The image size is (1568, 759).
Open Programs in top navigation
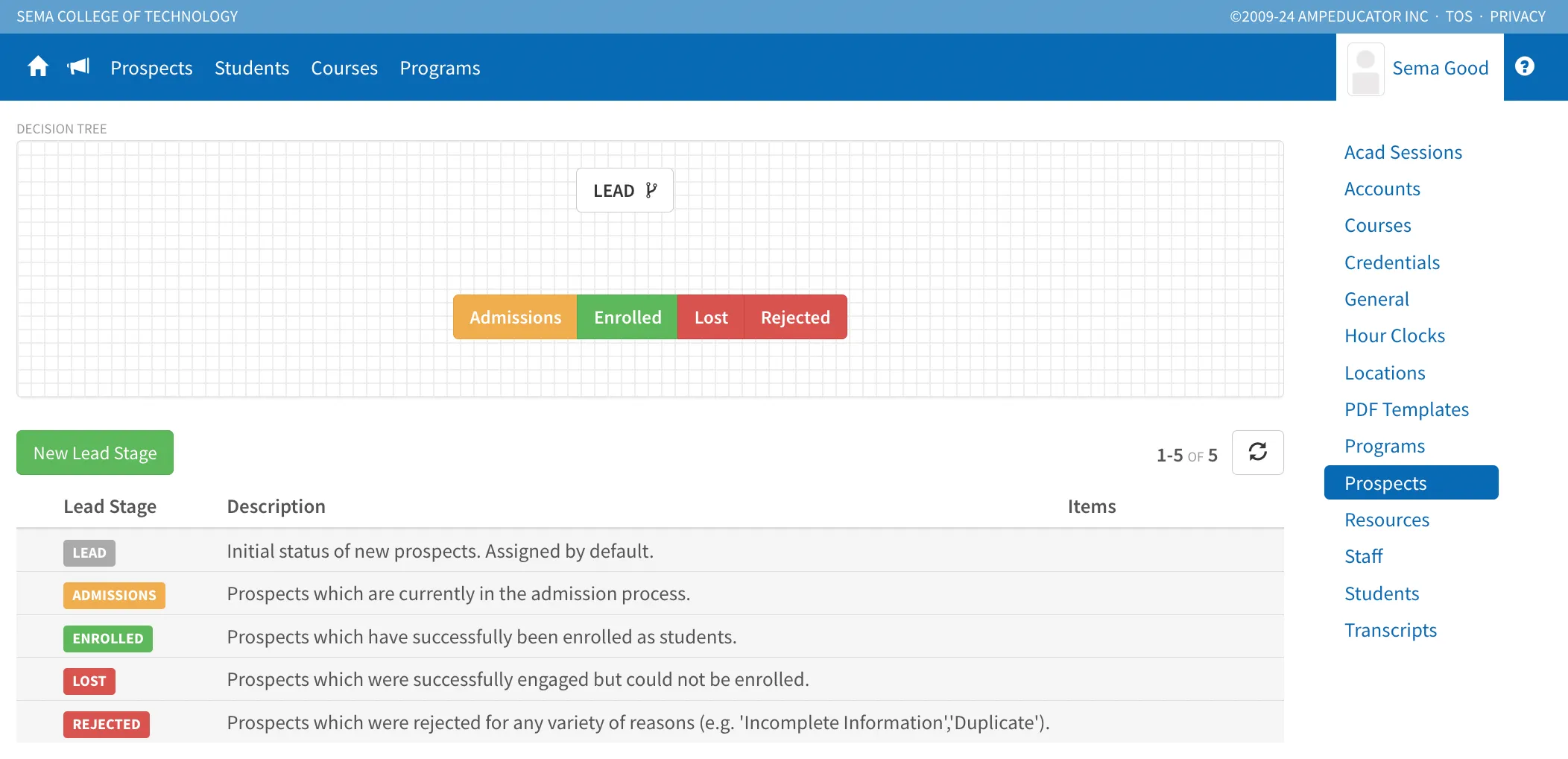pos(440,68)
